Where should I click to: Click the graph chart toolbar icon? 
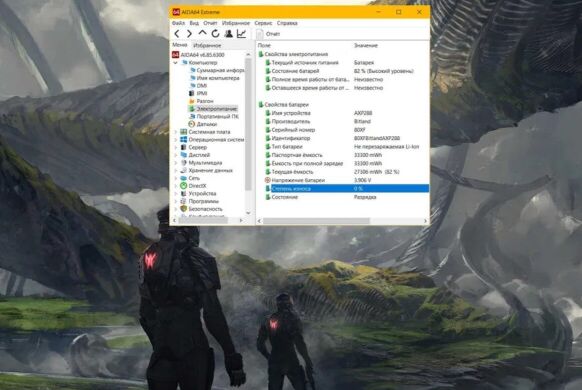point(242,34)
